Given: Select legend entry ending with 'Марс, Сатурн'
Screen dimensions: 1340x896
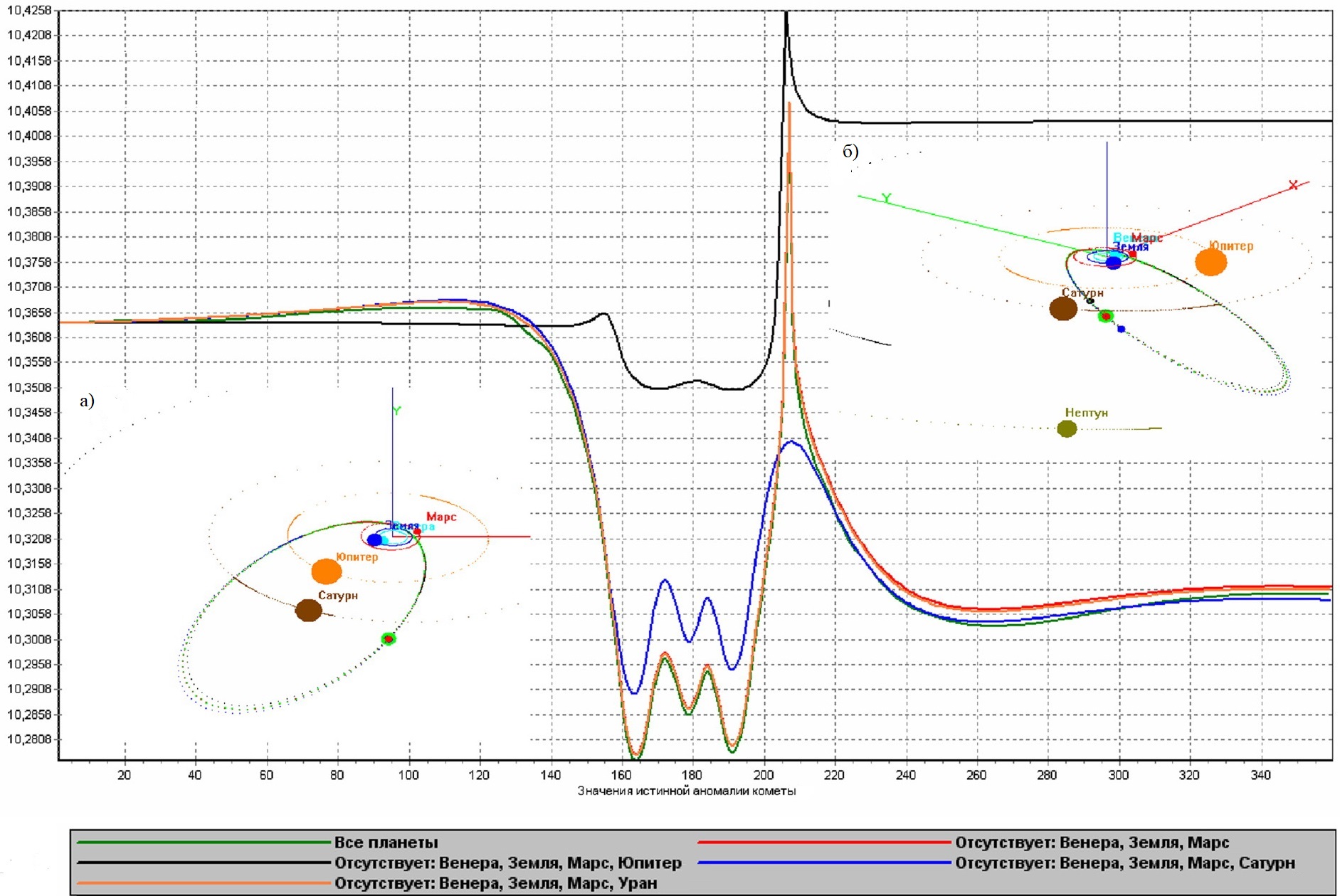Looking at the screenshot, I should click(1125, 863).
